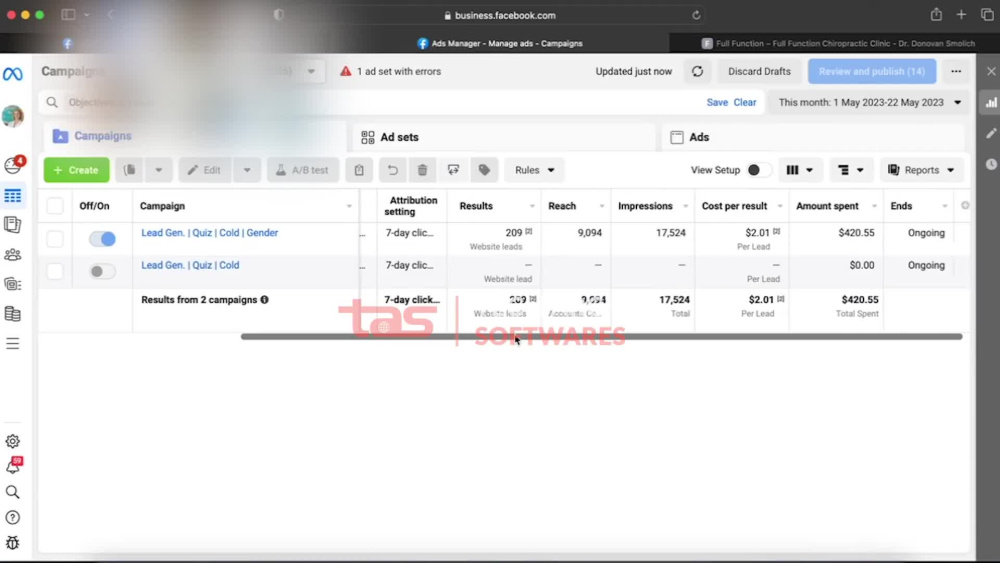Screen dimensions: 1000x563
Task: Click Review and publish (14) button
Action: click(872, 71)
